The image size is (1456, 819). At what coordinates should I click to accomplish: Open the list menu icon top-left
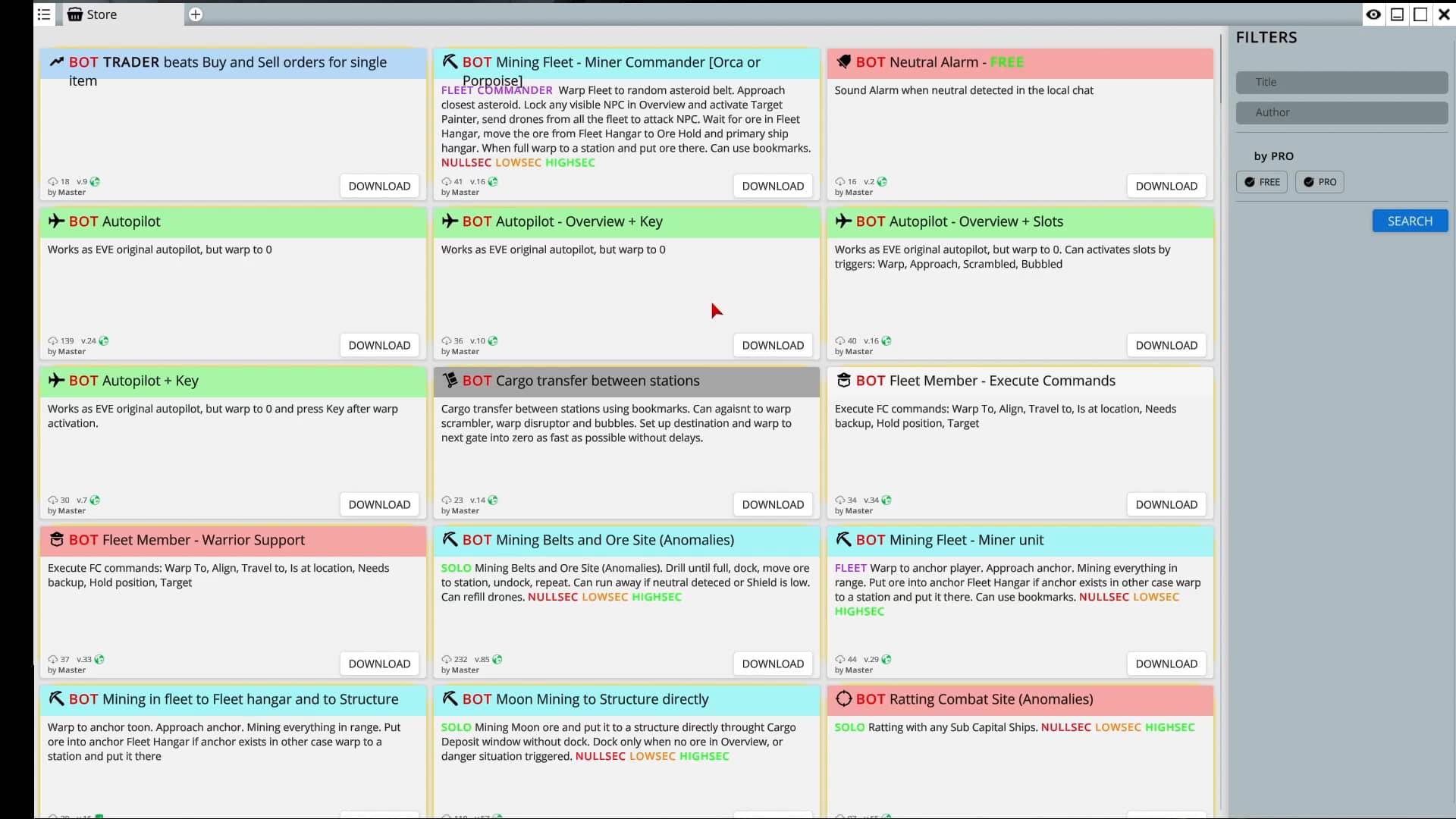tap(43, 14)
